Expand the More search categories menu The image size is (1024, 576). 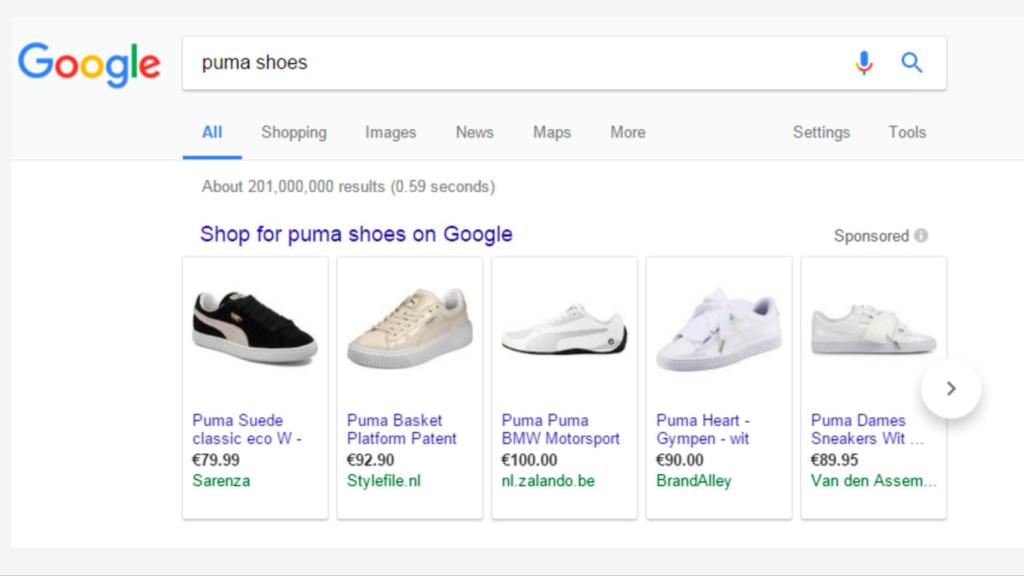(627, 132)
